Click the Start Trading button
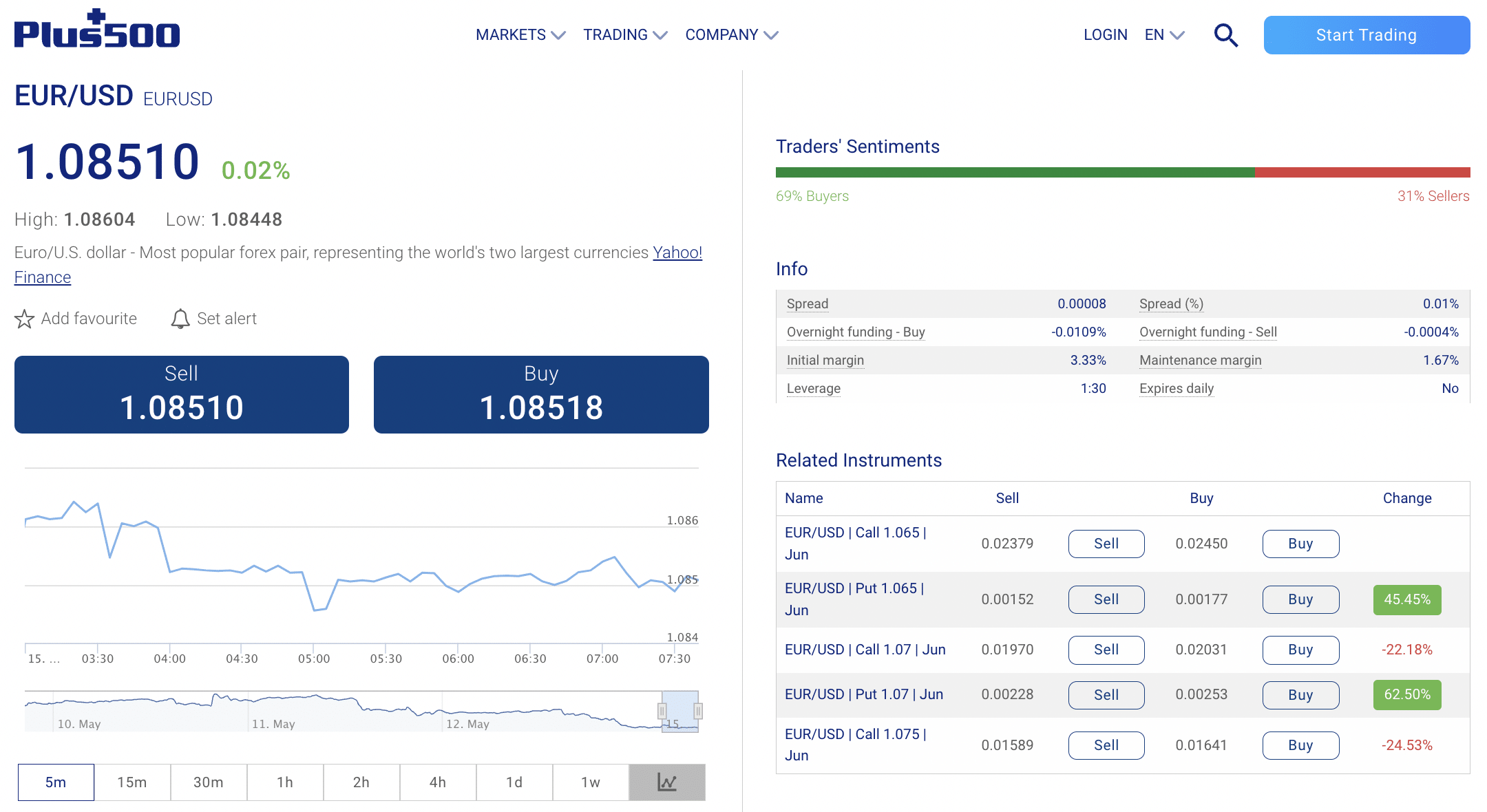The height and width of the screenshot is (812, 1487). click(1367, 35)
